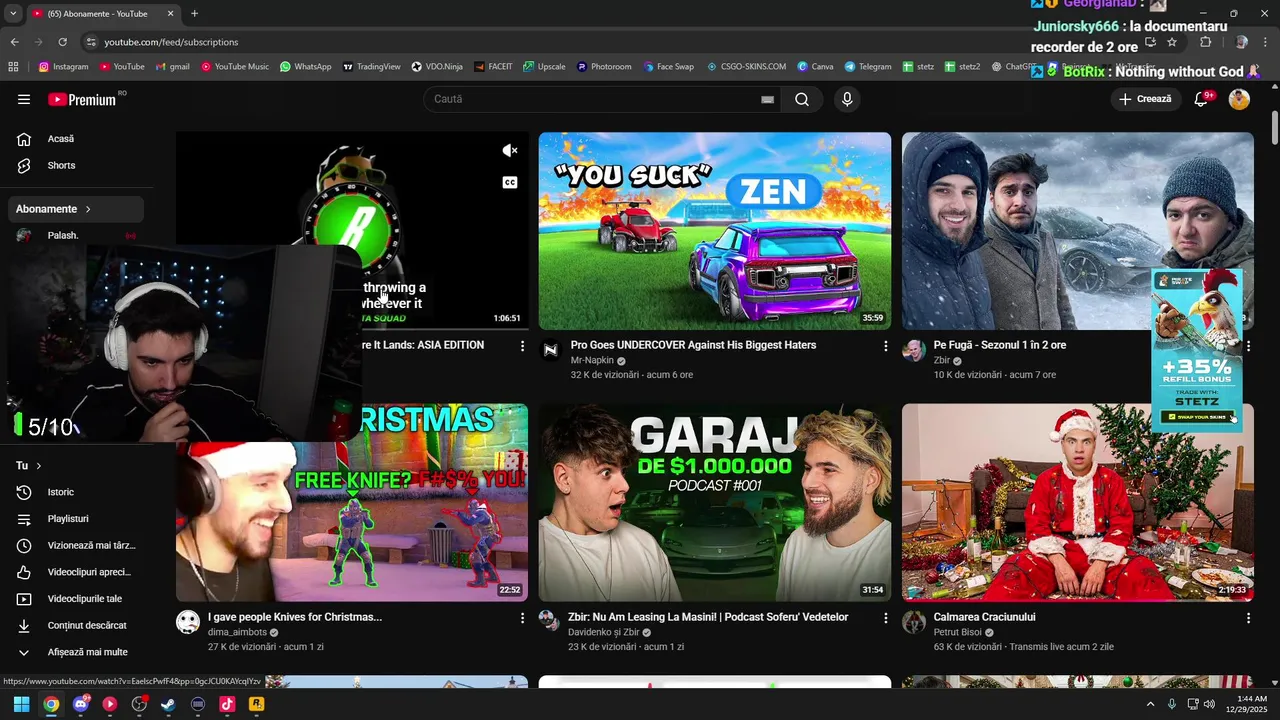Open the dima_aimbots channel link

237,632
